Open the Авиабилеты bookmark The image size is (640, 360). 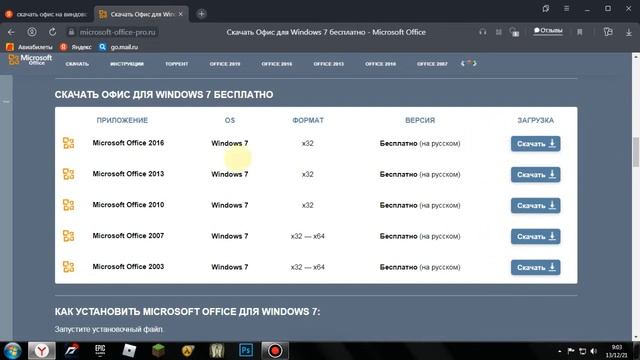tap(29, 47)
